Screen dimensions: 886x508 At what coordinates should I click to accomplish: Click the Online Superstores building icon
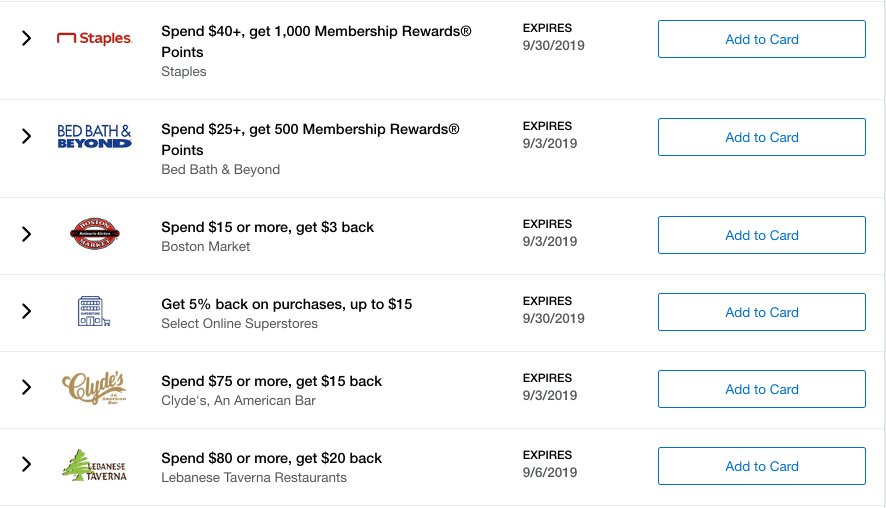(x=93, y=311)
